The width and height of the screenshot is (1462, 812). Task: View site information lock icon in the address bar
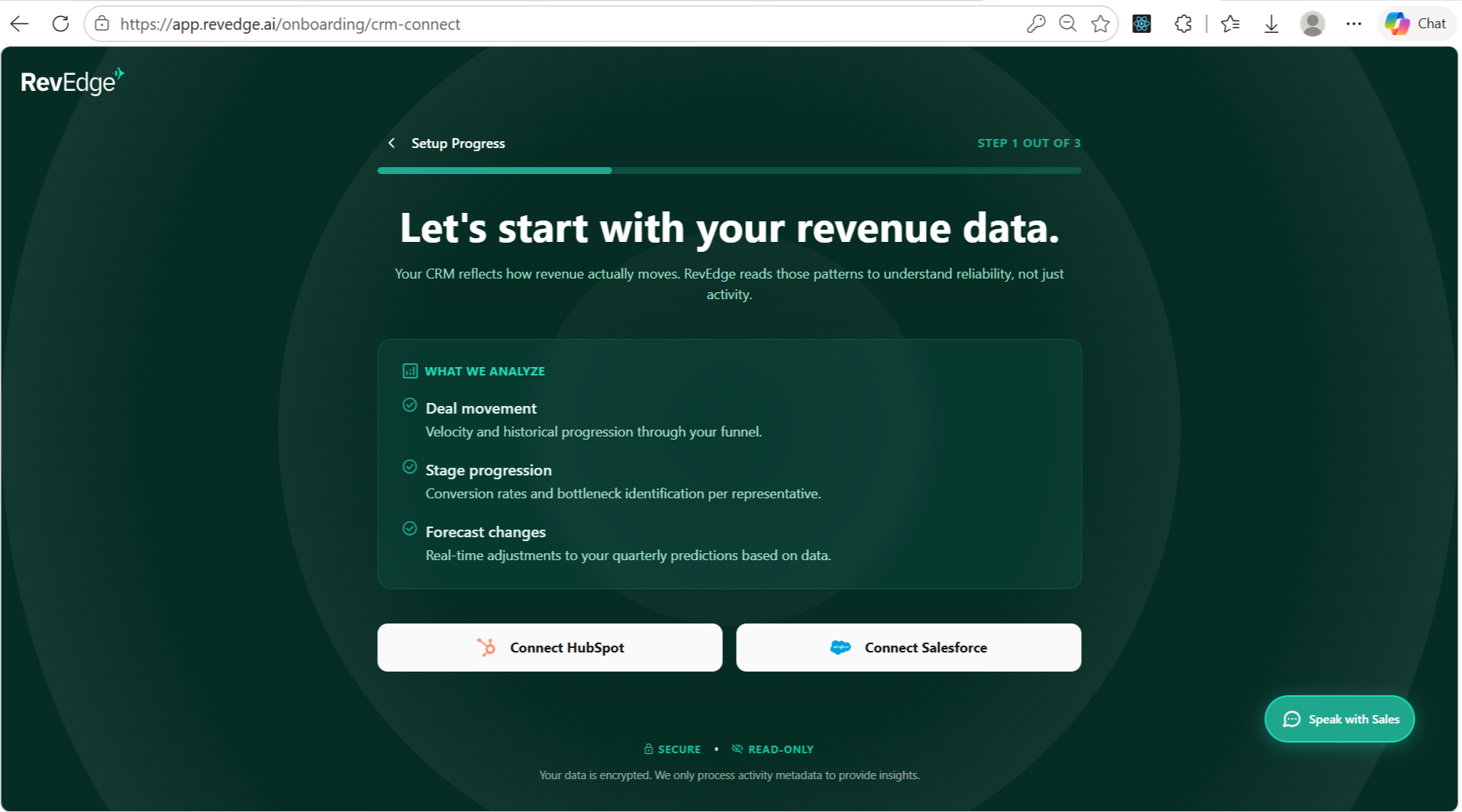(x=102, y=24)
